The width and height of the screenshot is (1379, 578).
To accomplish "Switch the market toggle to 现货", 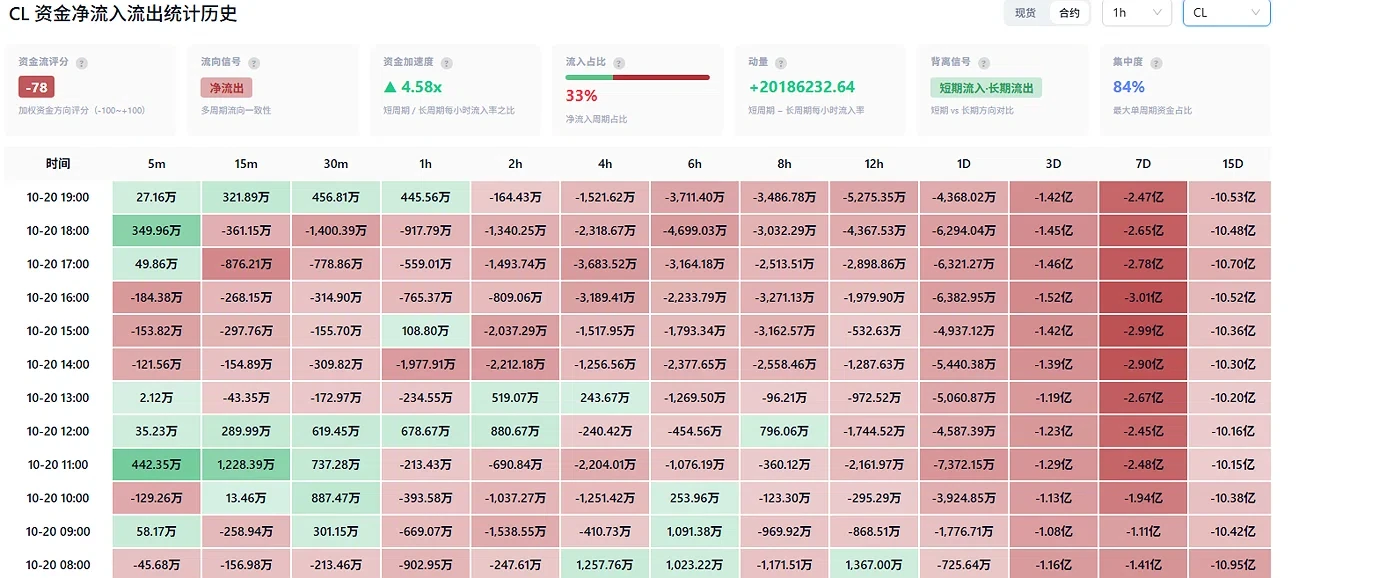I will click(1025, 13).
